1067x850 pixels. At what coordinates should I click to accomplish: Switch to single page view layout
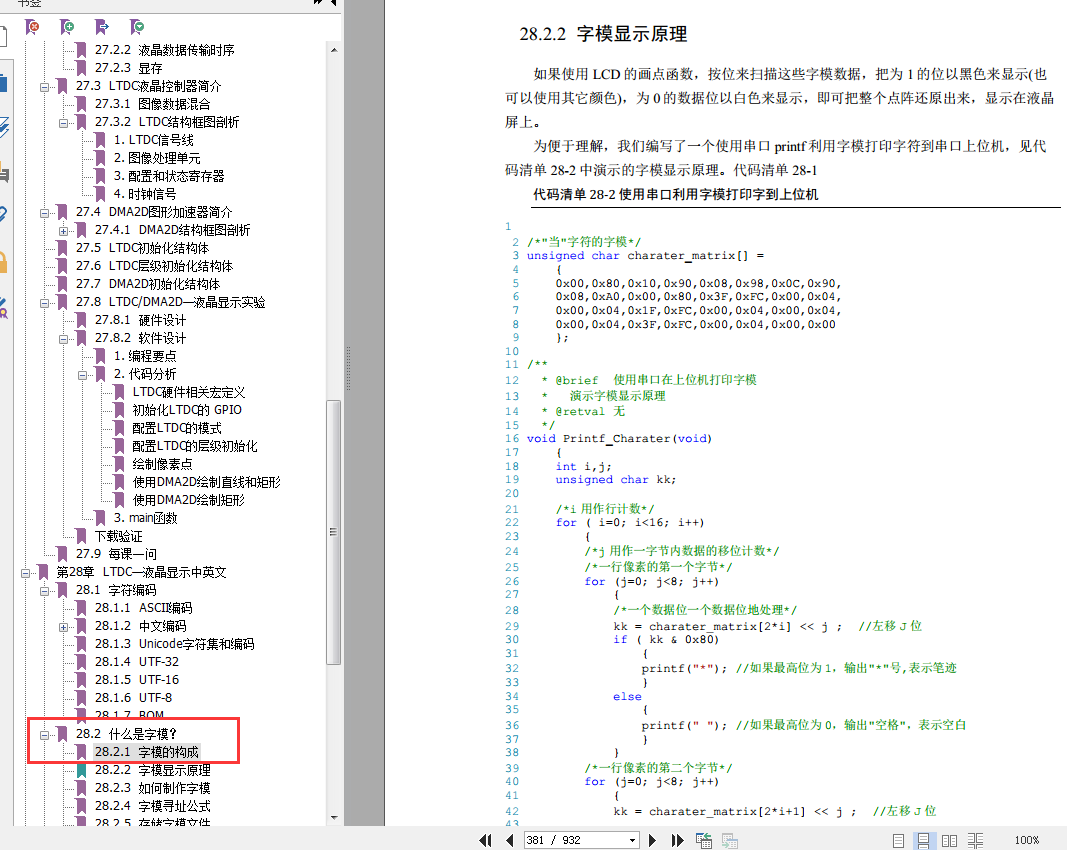coord(899,840)
